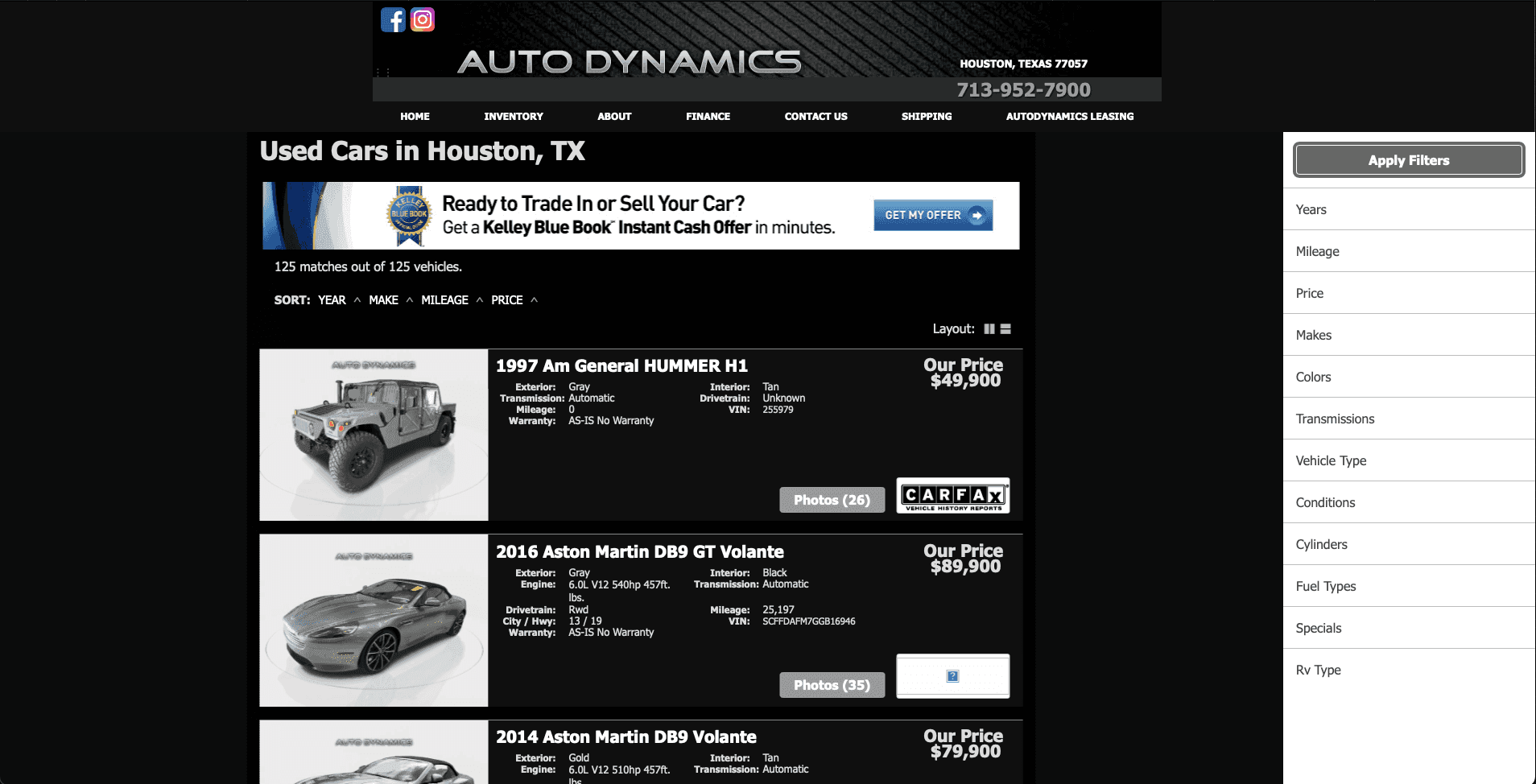This screenshot has height=784, width=1536.
Task: Sort vehicles by Mileage
Action: (x=444, y=300)
